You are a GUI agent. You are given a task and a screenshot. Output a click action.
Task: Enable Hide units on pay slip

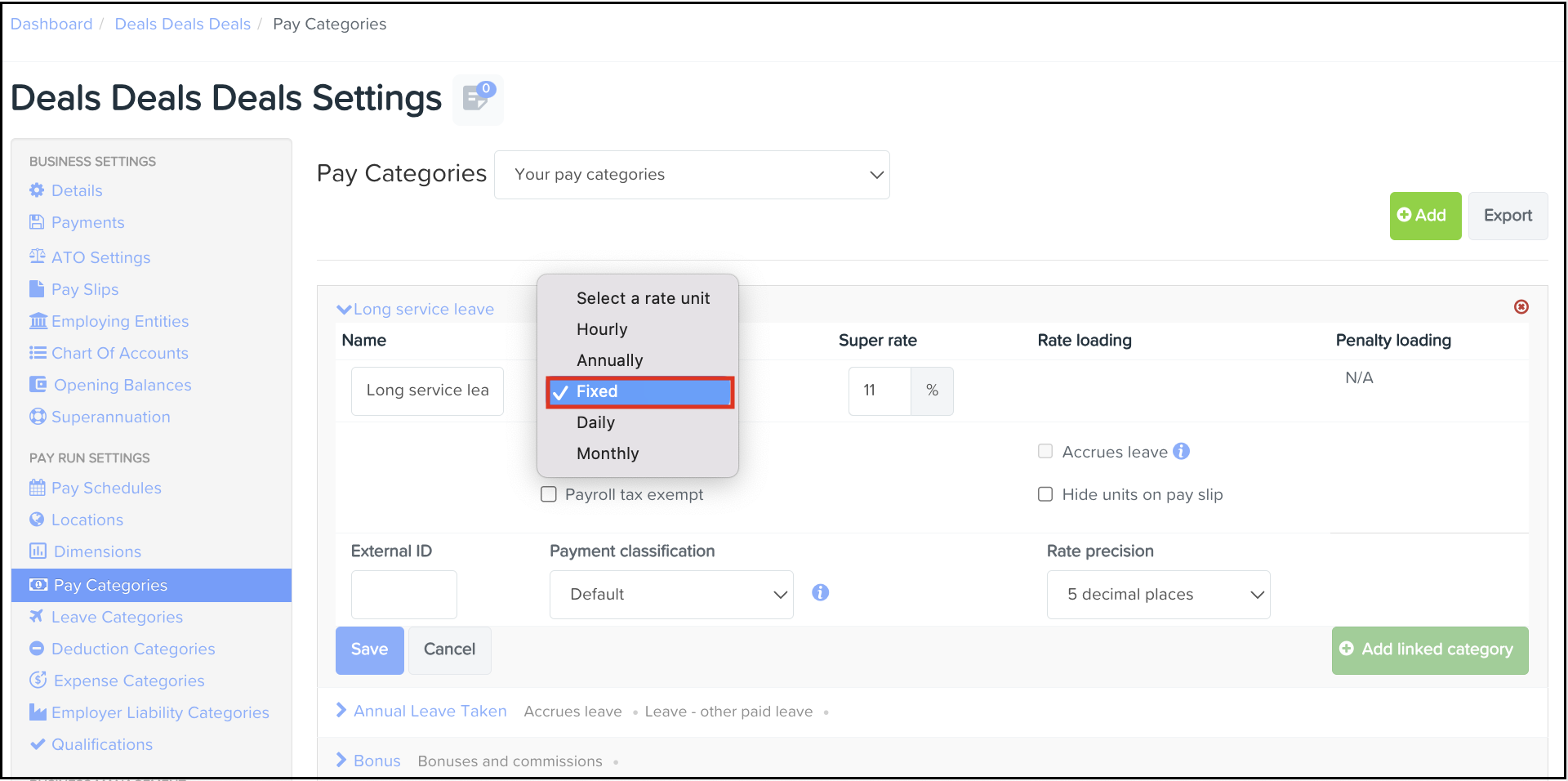(x=1045, y=494)
